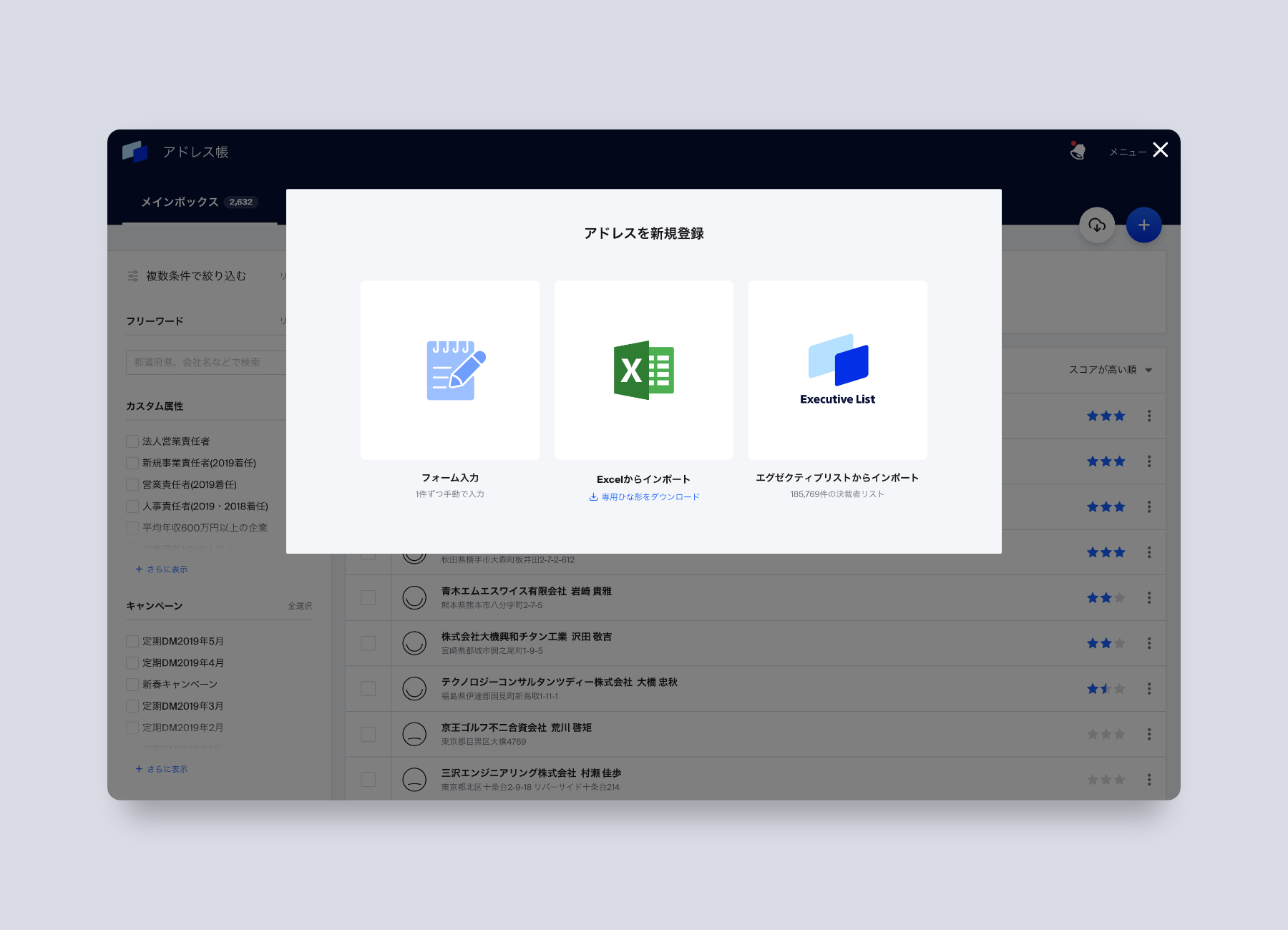Select row checkbox for 京王ゴルフ不二合資会社
The image size is (1288, 930).
point(368,734)
